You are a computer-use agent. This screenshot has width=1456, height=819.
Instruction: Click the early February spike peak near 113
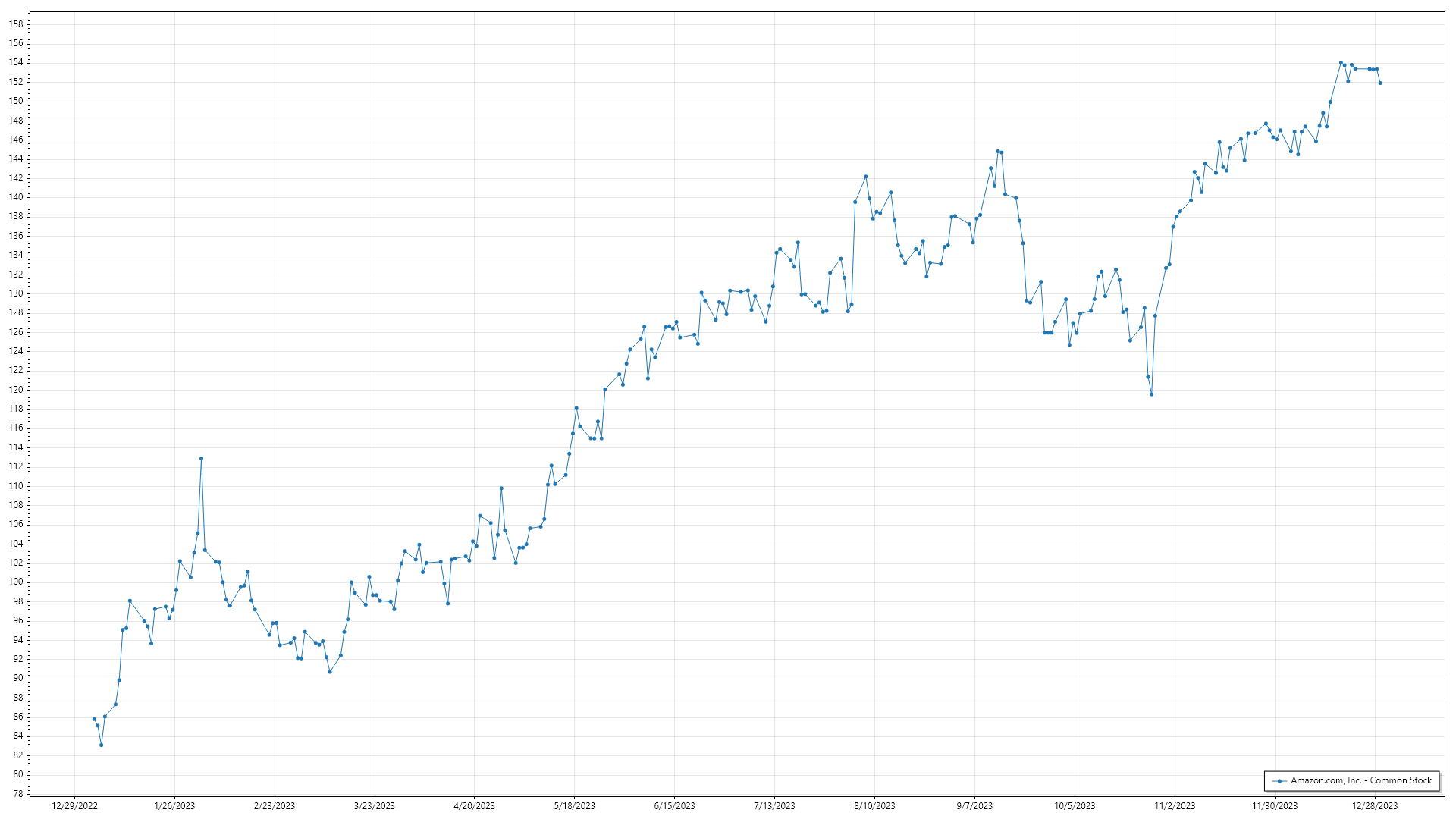tap(201, 459)
